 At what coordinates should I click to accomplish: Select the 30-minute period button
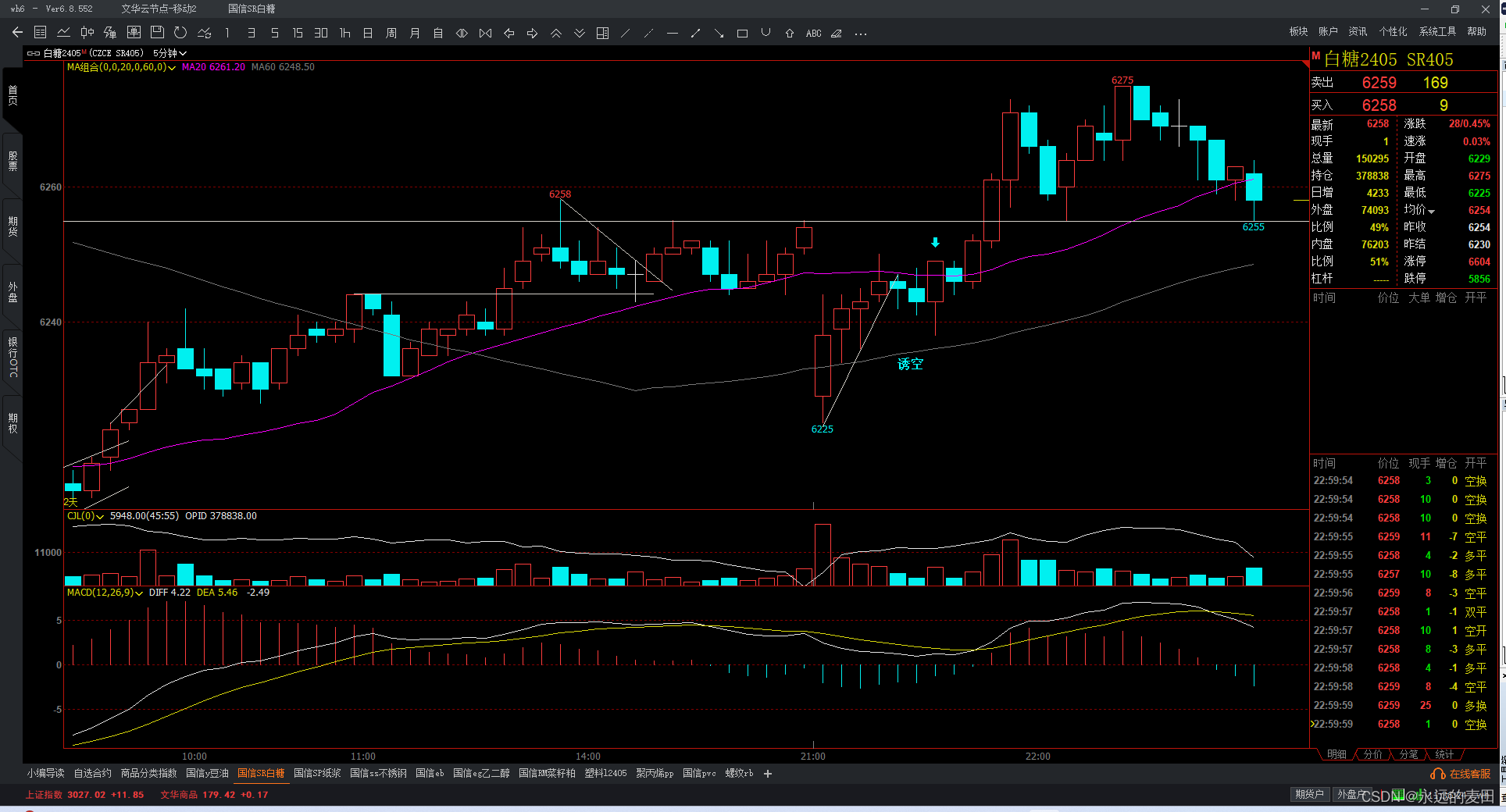click(321, 33)
